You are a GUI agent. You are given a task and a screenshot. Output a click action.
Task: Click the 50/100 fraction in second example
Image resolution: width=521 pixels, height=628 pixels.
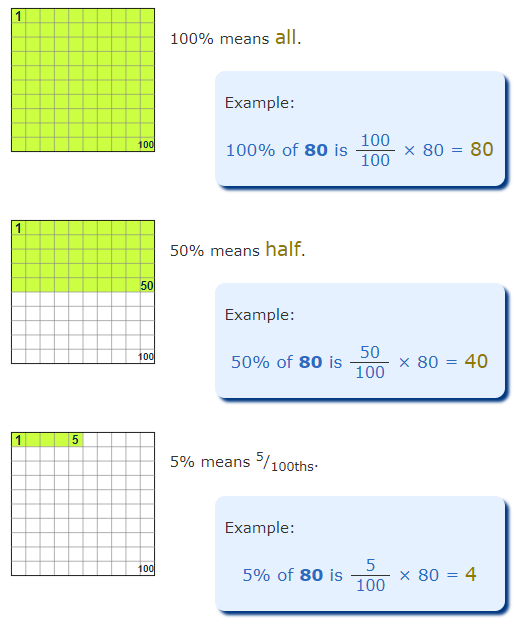[x=370, y=362]
